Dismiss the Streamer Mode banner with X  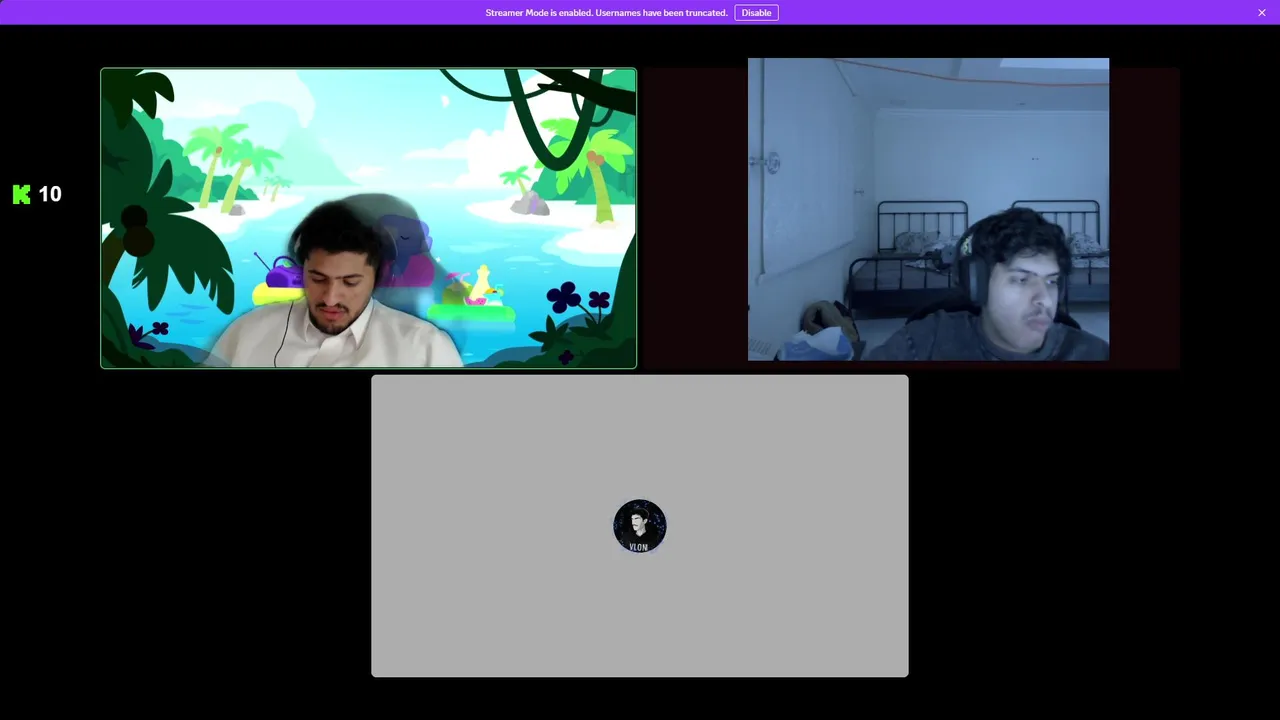point(1262,13)
